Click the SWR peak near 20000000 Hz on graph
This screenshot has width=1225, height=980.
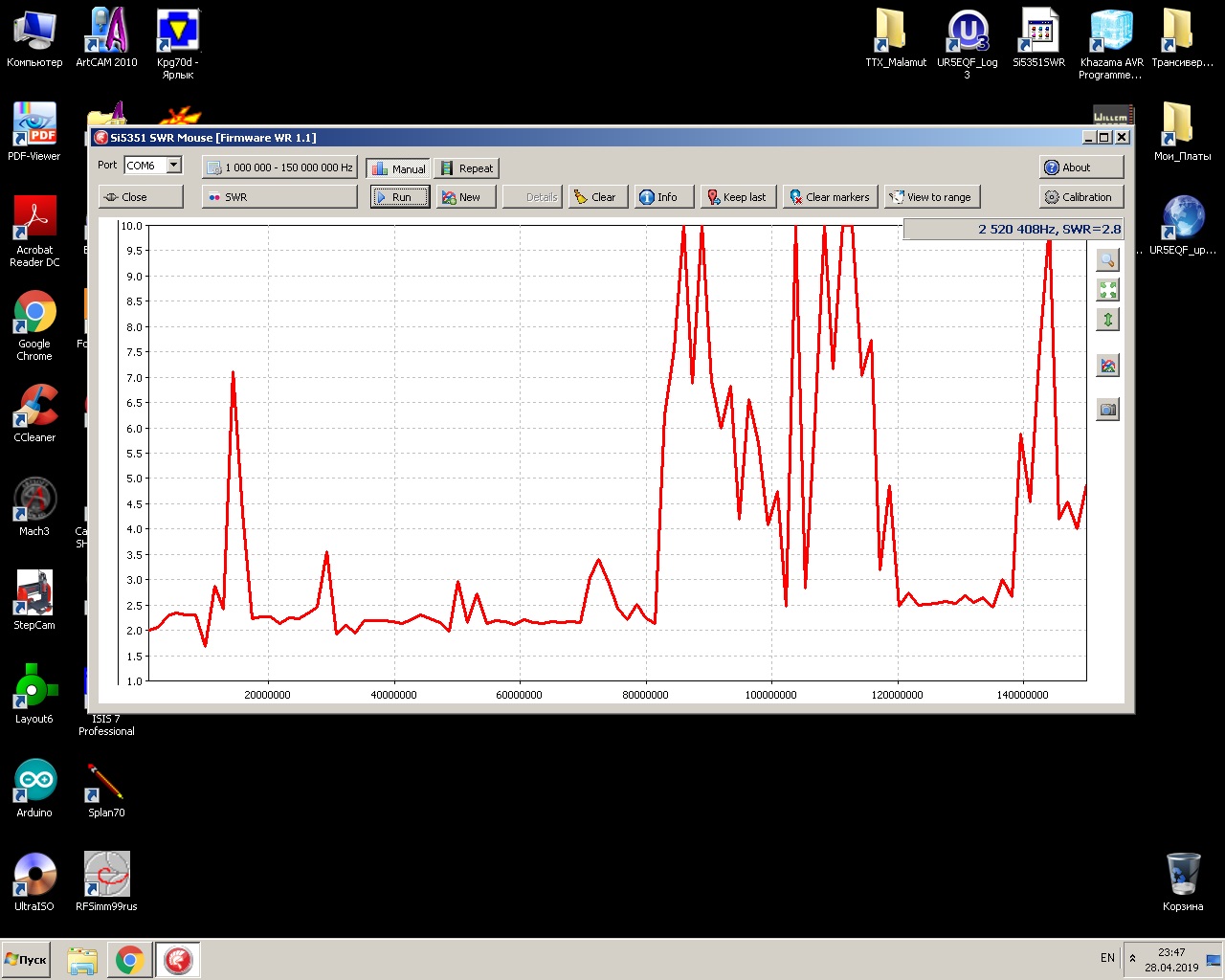[x=233, y=373]
